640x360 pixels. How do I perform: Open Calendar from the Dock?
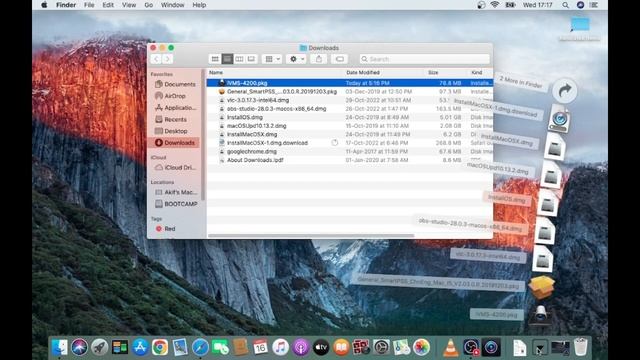[x=260, y=347]
